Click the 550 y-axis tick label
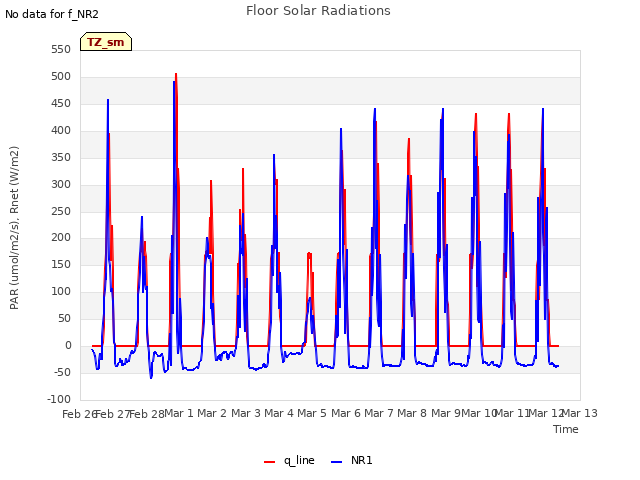 (x=61, y=49)
